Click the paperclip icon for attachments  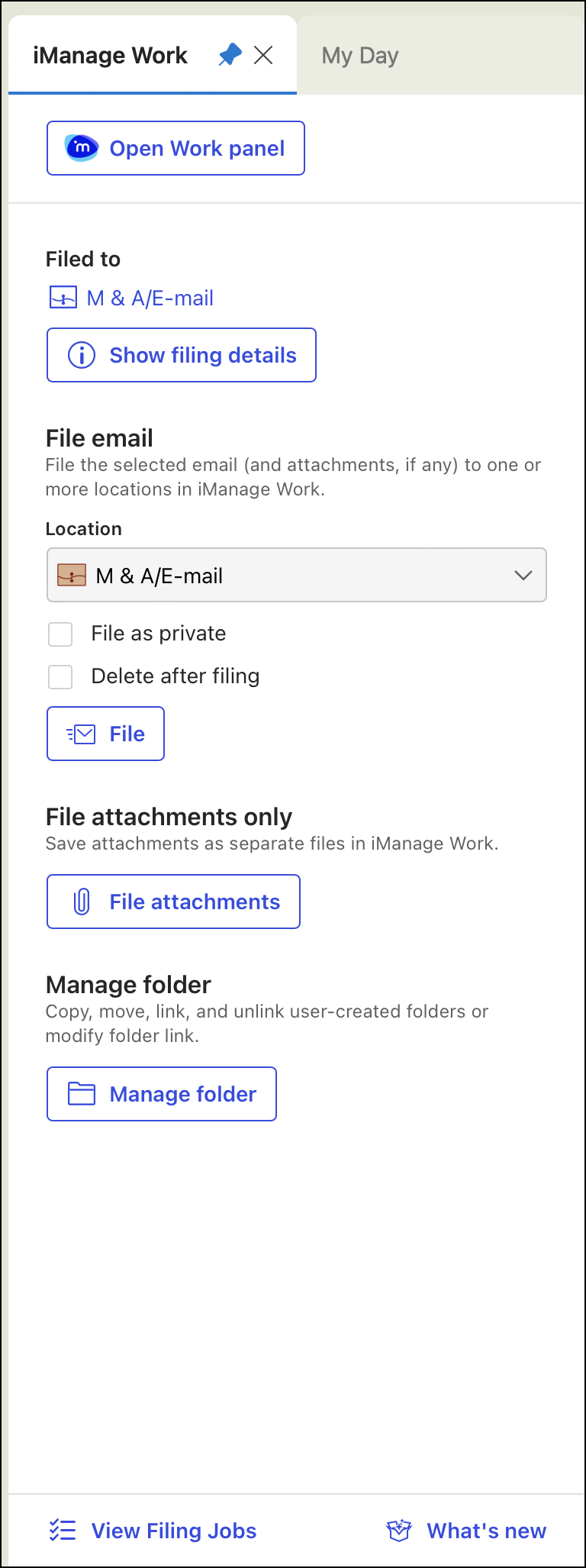(82, 902)
